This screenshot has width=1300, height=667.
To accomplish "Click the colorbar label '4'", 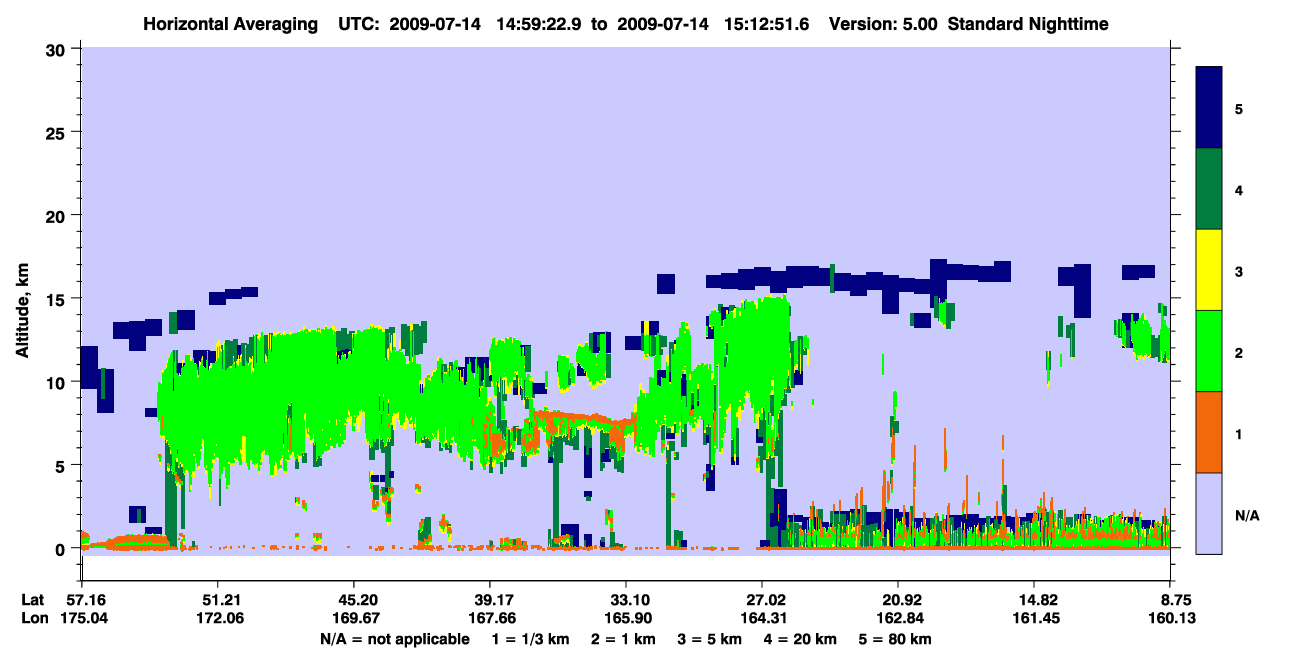I will pyautogui.click(x=1238, y=189).
